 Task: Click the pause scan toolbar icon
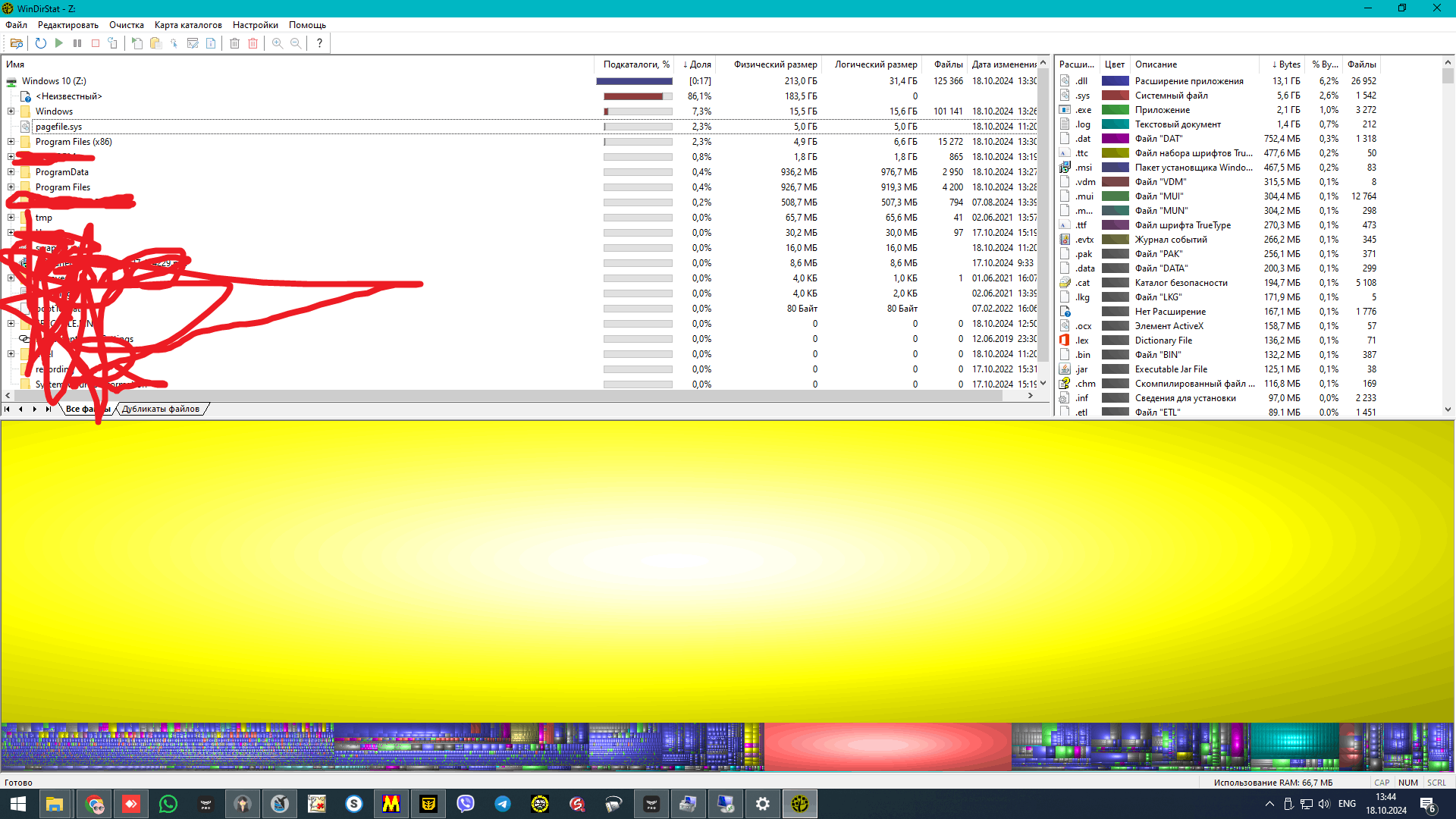point(77,43)
